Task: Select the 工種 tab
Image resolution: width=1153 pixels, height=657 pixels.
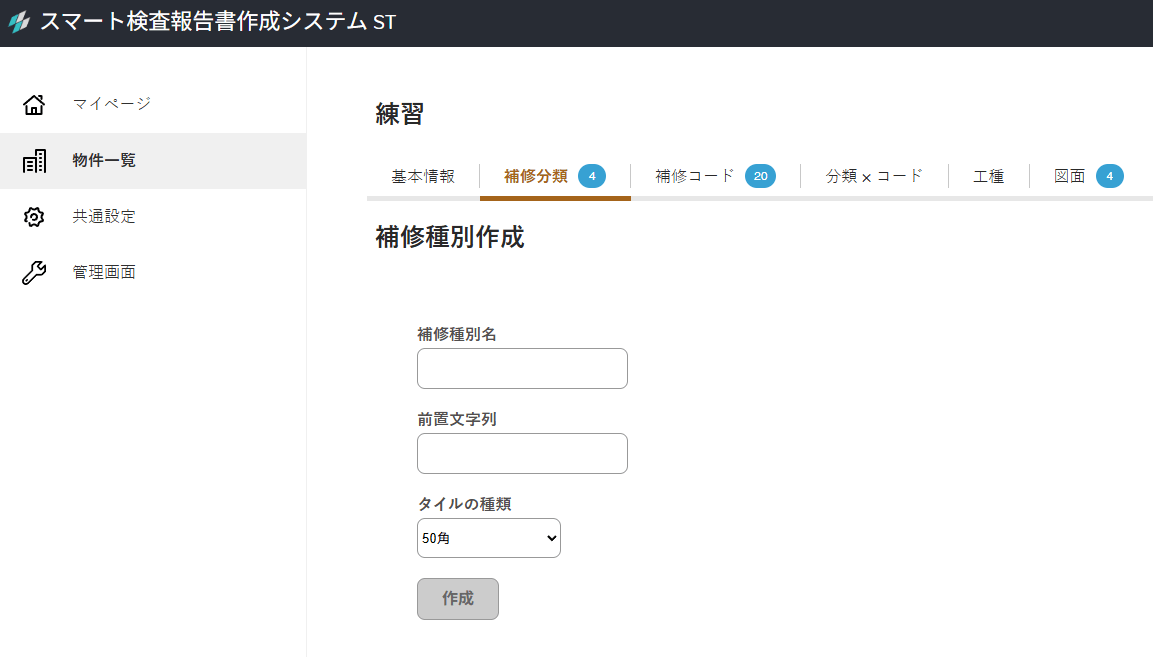Action: click(x=988, y=177)
